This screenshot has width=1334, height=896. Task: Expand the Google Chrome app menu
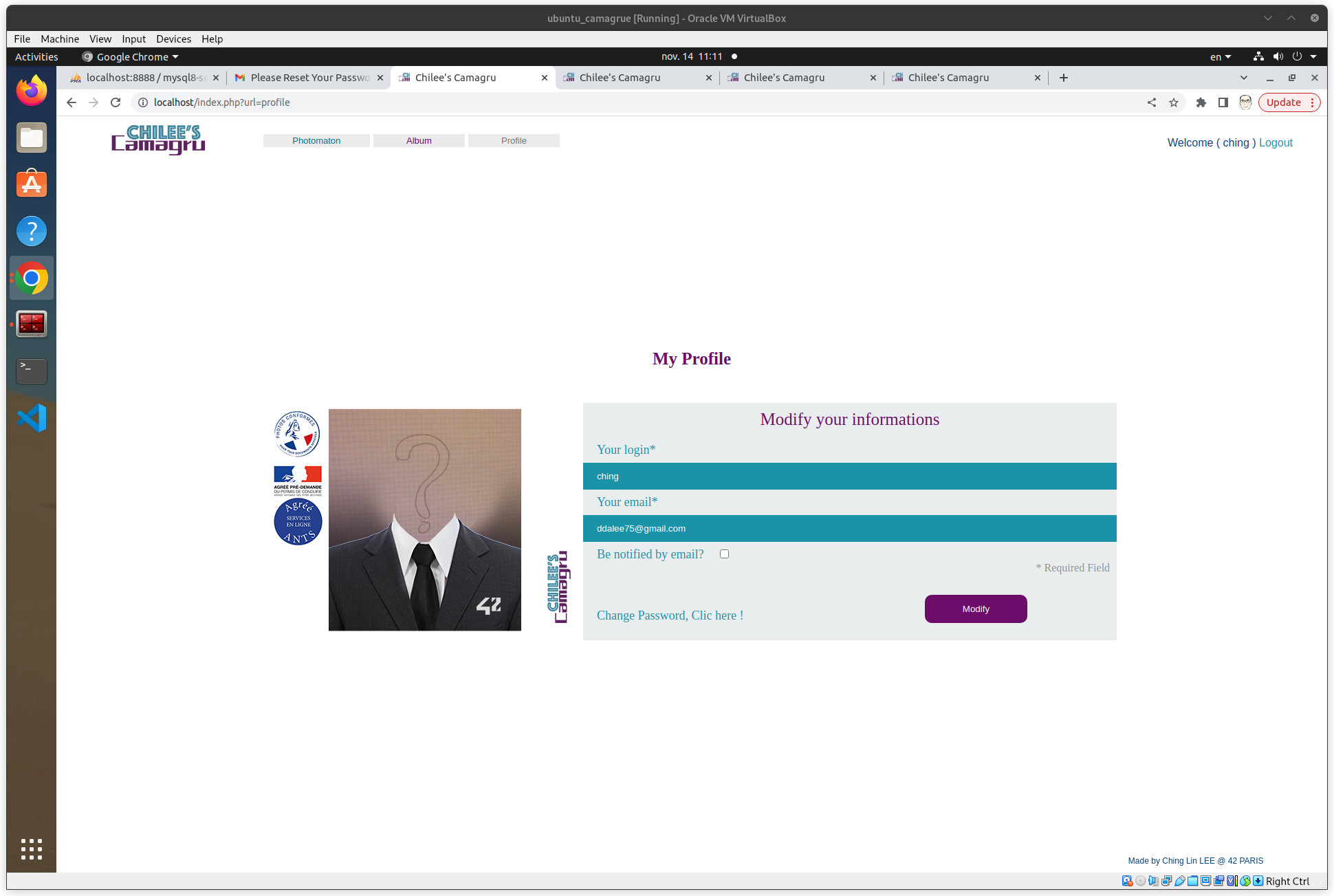tap(131, 57)
